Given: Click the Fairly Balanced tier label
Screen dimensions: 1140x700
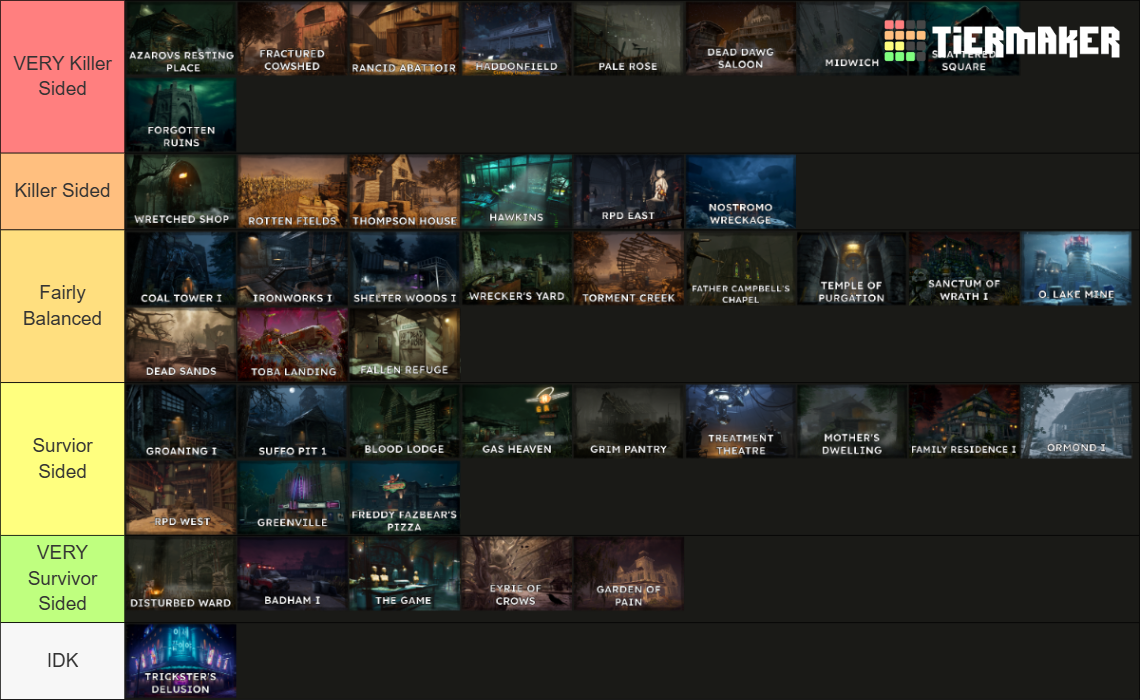Looking at the screenshot, I should [x=63, y=306].
